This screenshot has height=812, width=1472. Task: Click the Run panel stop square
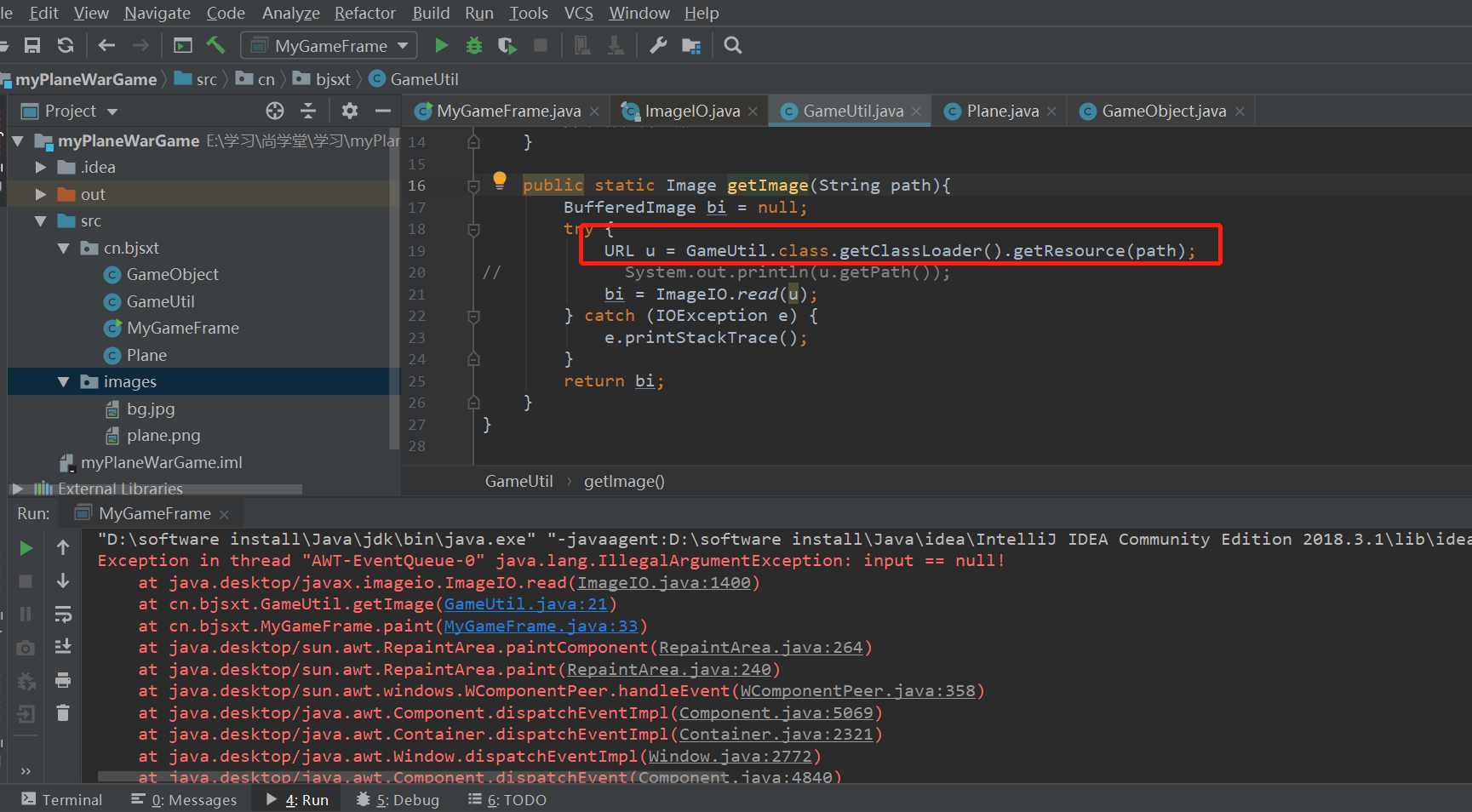(26, 581)
